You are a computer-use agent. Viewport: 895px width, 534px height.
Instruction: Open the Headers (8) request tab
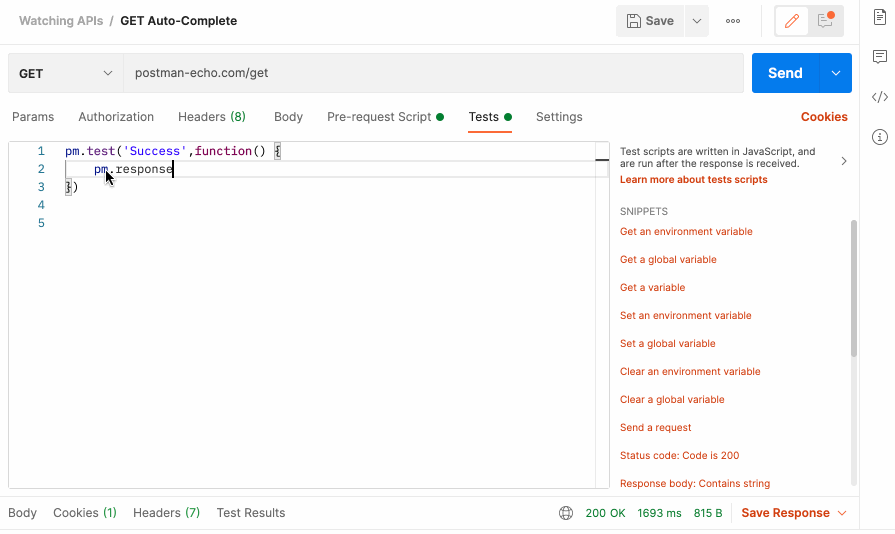click(x=211, y=117)
